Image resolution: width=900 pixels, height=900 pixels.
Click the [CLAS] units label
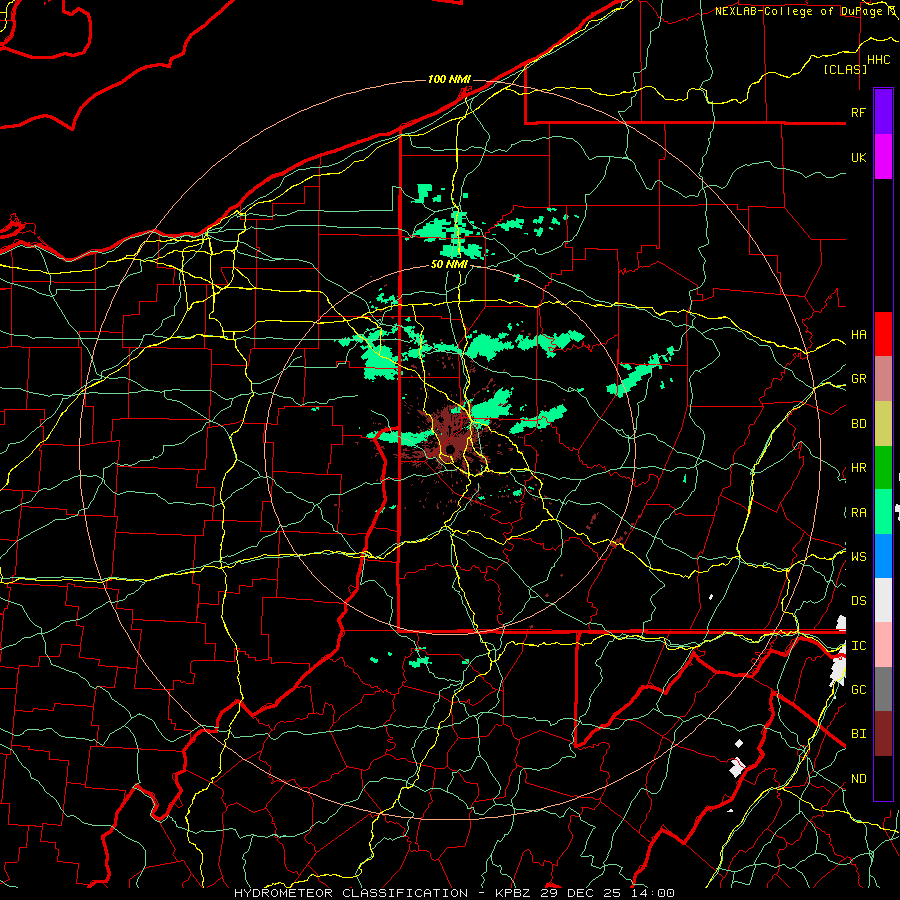[x=845, y=69]
